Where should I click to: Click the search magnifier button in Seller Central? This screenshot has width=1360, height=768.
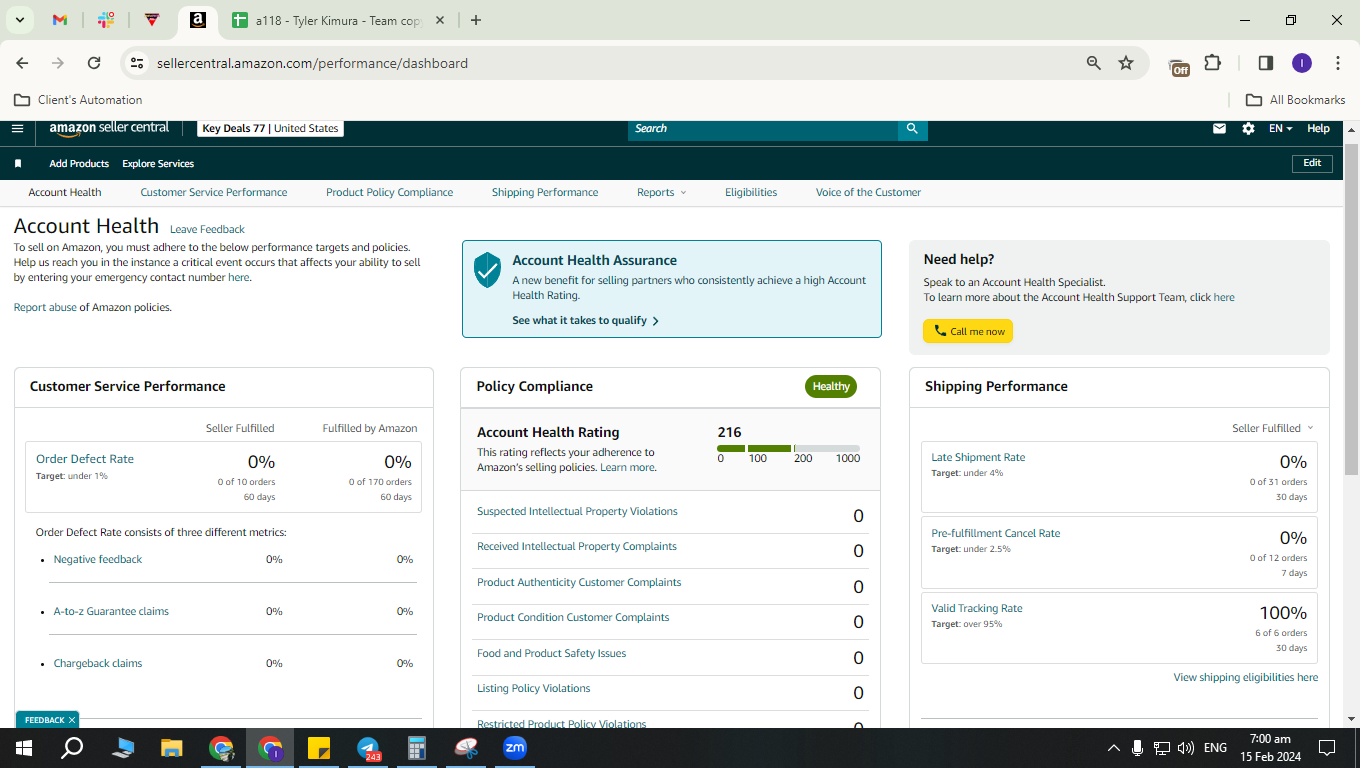912,128
